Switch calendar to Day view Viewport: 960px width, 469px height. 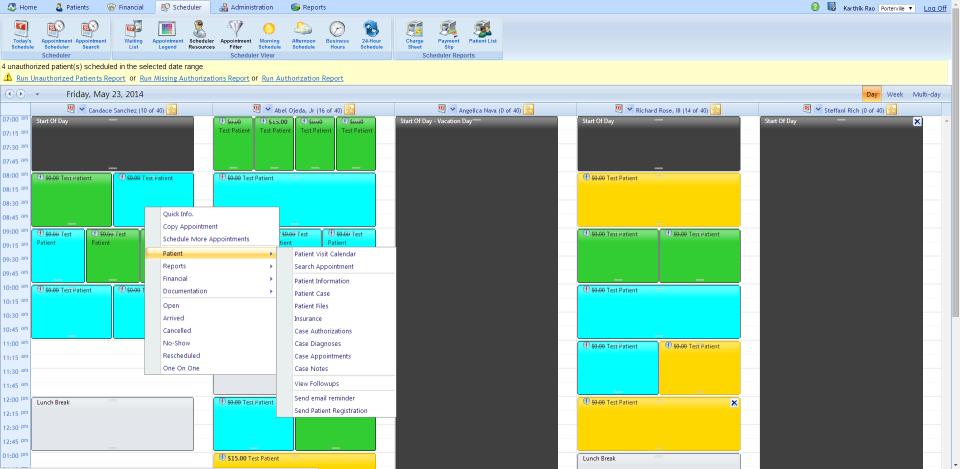[872, 94]
